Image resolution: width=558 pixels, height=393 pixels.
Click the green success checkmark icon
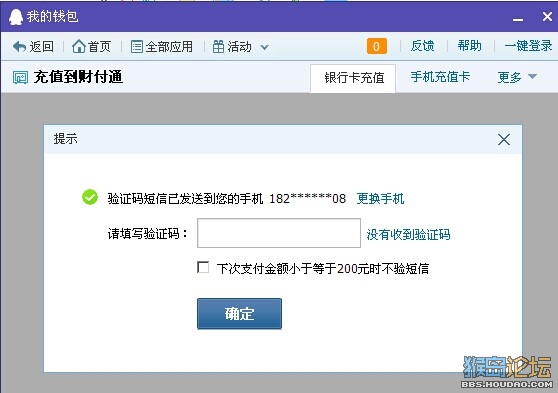[90, 197]
